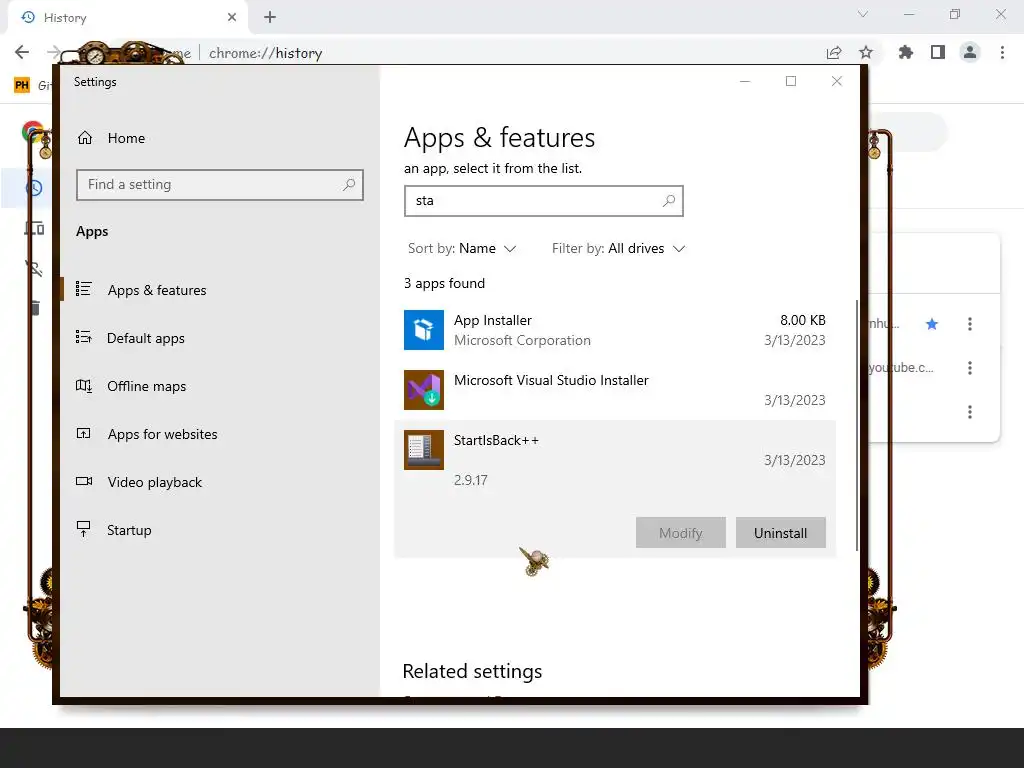Viewport: 1024px width, 768px height.
Task: Click the app list vertical scrollbar
Action: 856,426
